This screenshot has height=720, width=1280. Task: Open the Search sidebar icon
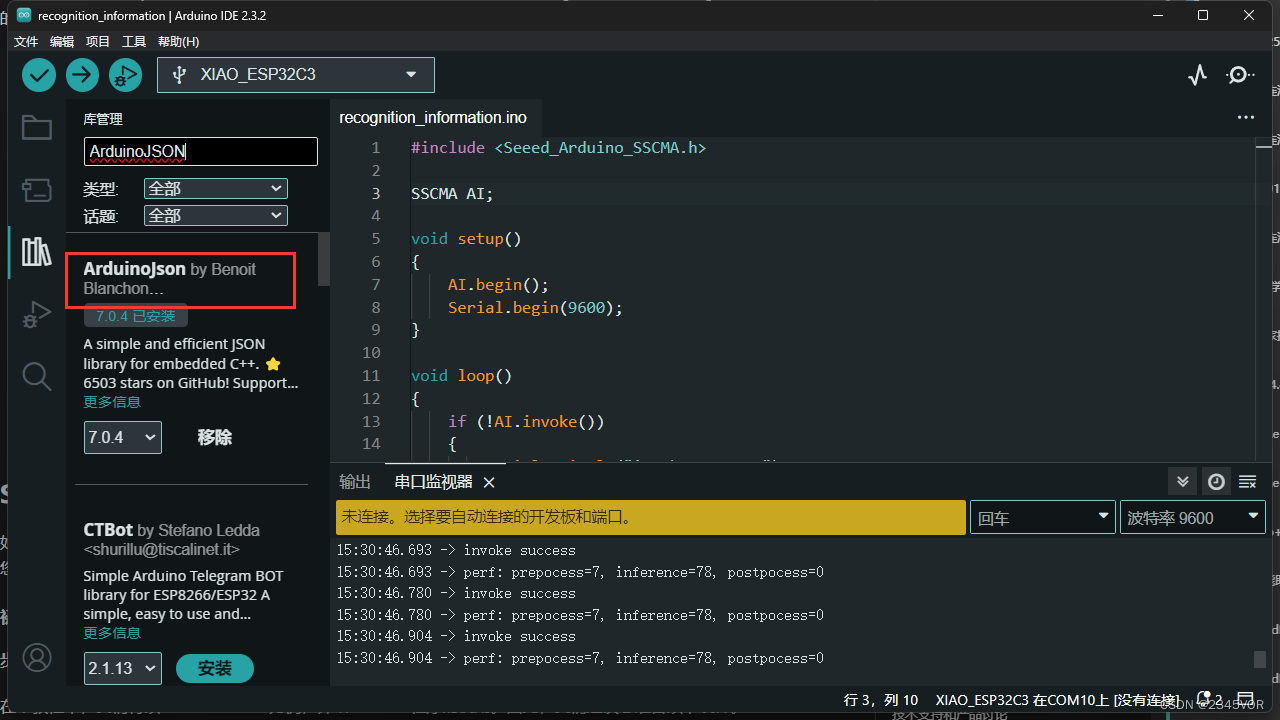(37, 376)
